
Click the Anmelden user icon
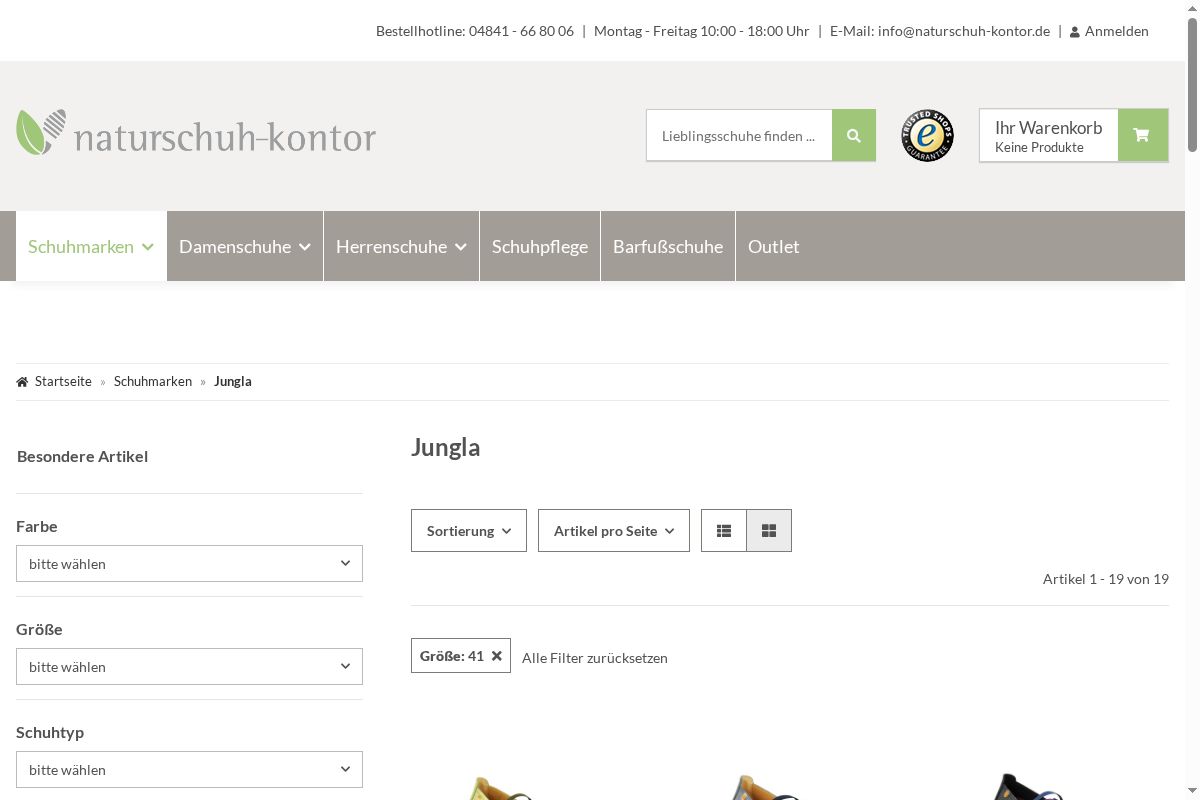pos(1075,32)
